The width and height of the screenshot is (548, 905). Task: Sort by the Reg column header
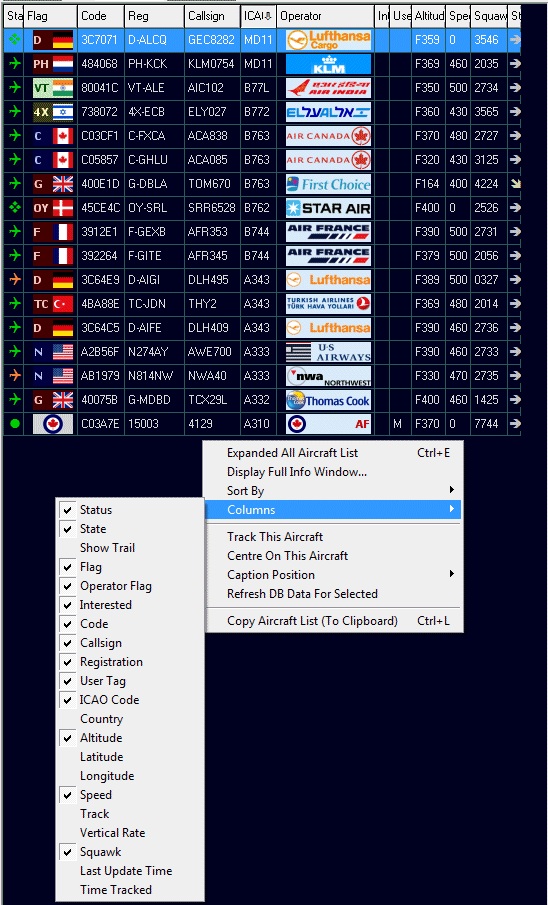click(x=154, y=16)
